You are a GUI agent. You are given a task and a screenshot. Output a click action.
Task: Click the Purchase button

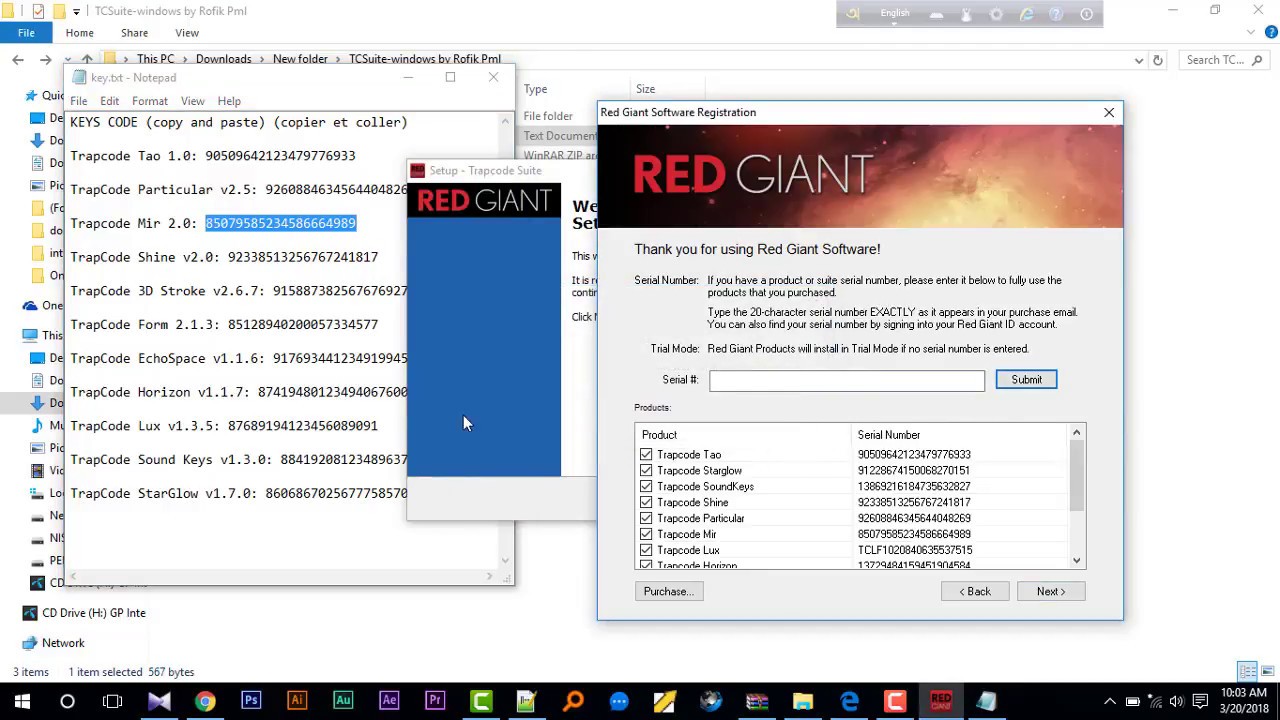pyautogui.click(x=669, y=592)
